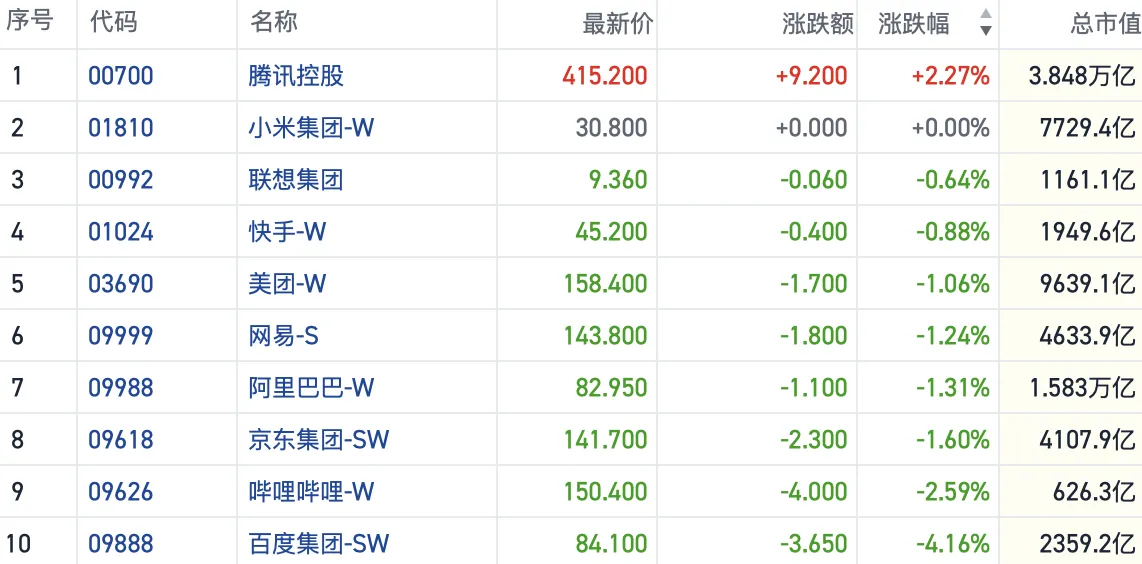Open the 腾讯控股 stock name link

pos(296,76)
